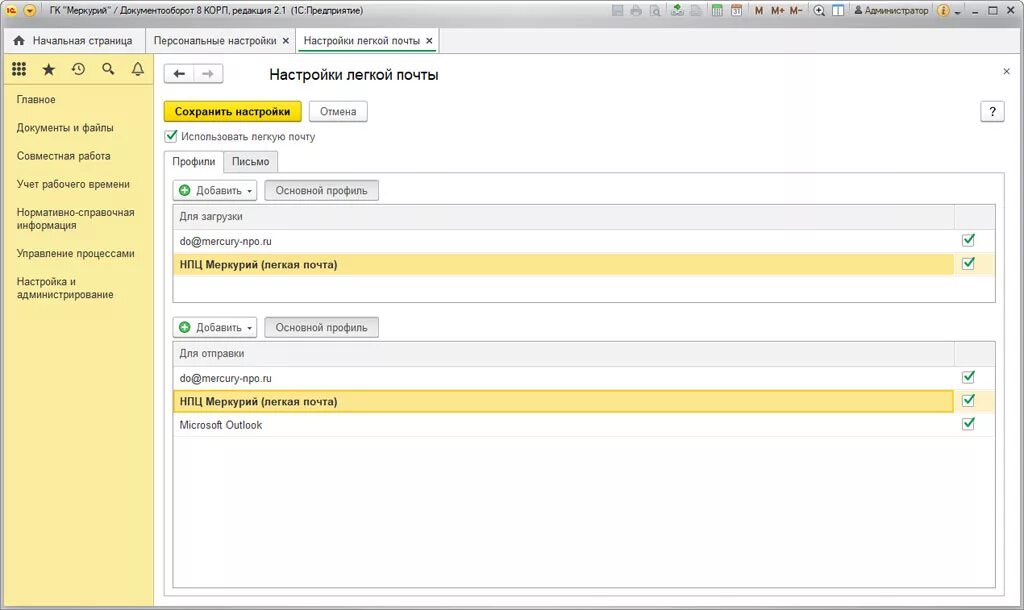This screenshot has height=610, width=1024.
Task: Close the Настройки легкой почты tab
Action: point(429,40)
